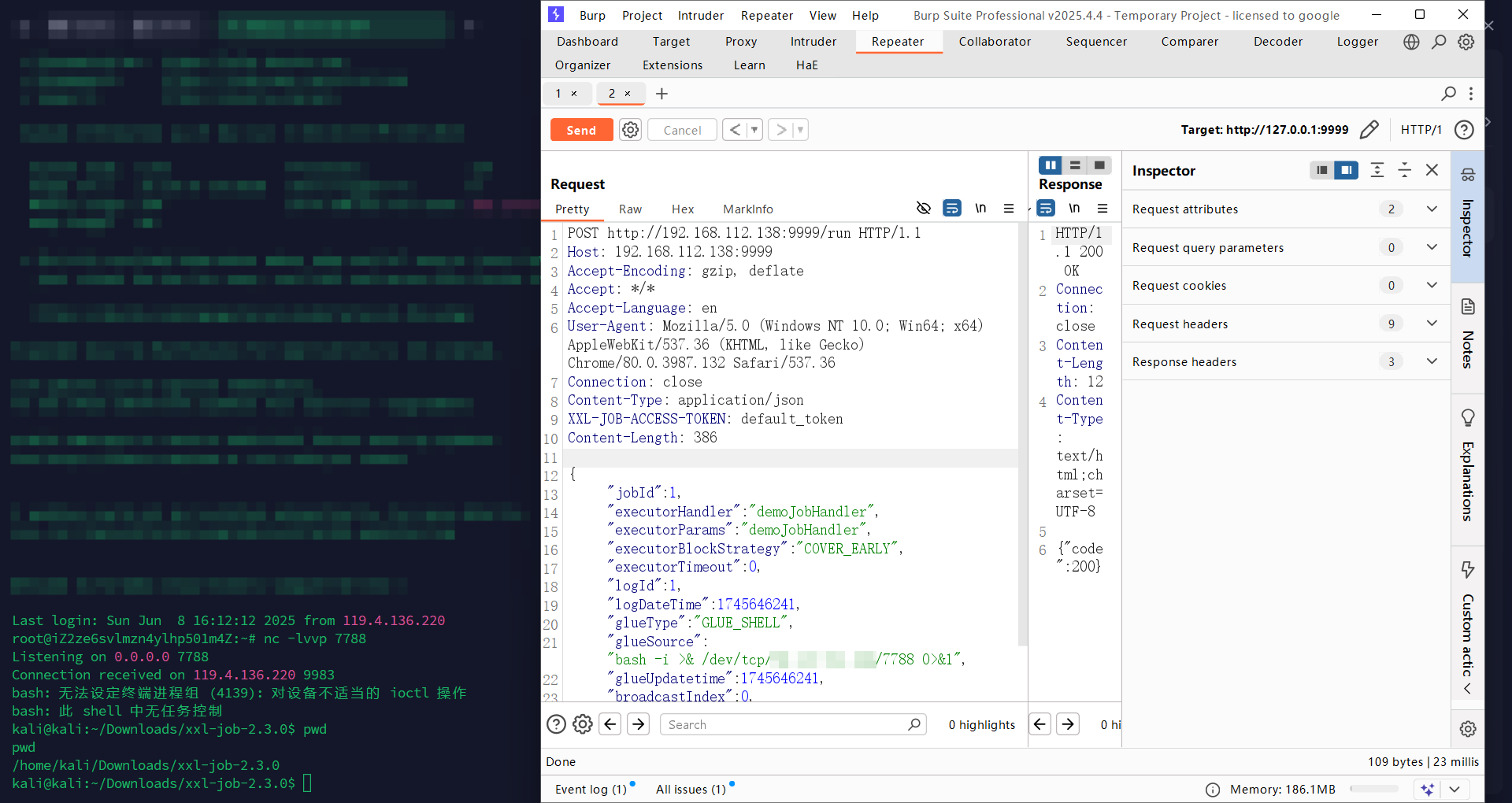Open Inspector side panel tab

click(1468, 216)
